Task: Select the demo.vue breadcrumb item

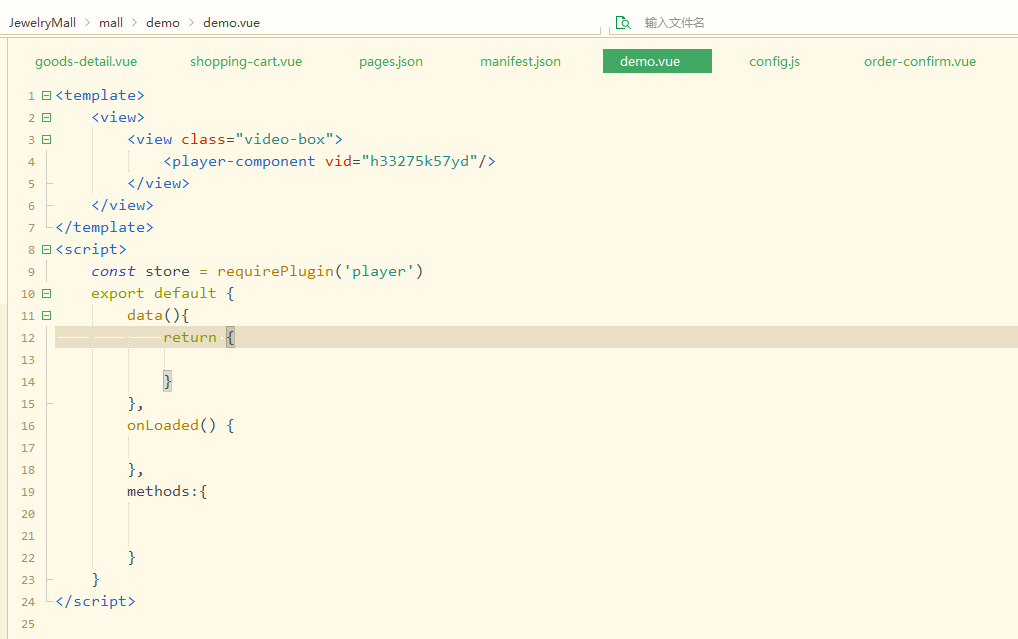Action: (231, 23)
